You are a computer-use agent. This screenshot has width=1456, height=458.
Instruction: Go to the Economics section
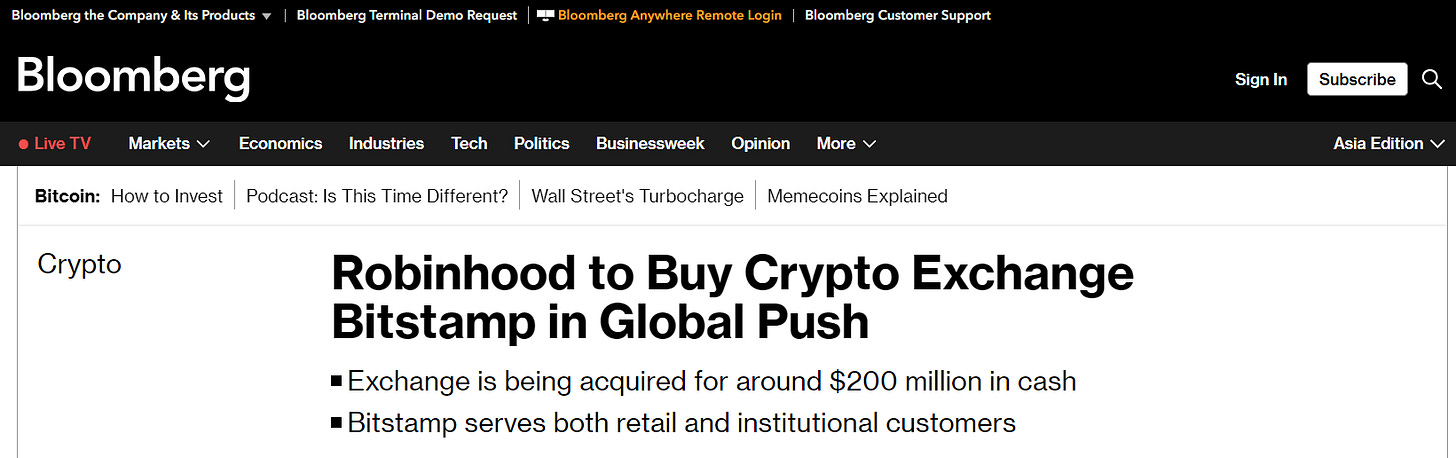pos(280,144)
